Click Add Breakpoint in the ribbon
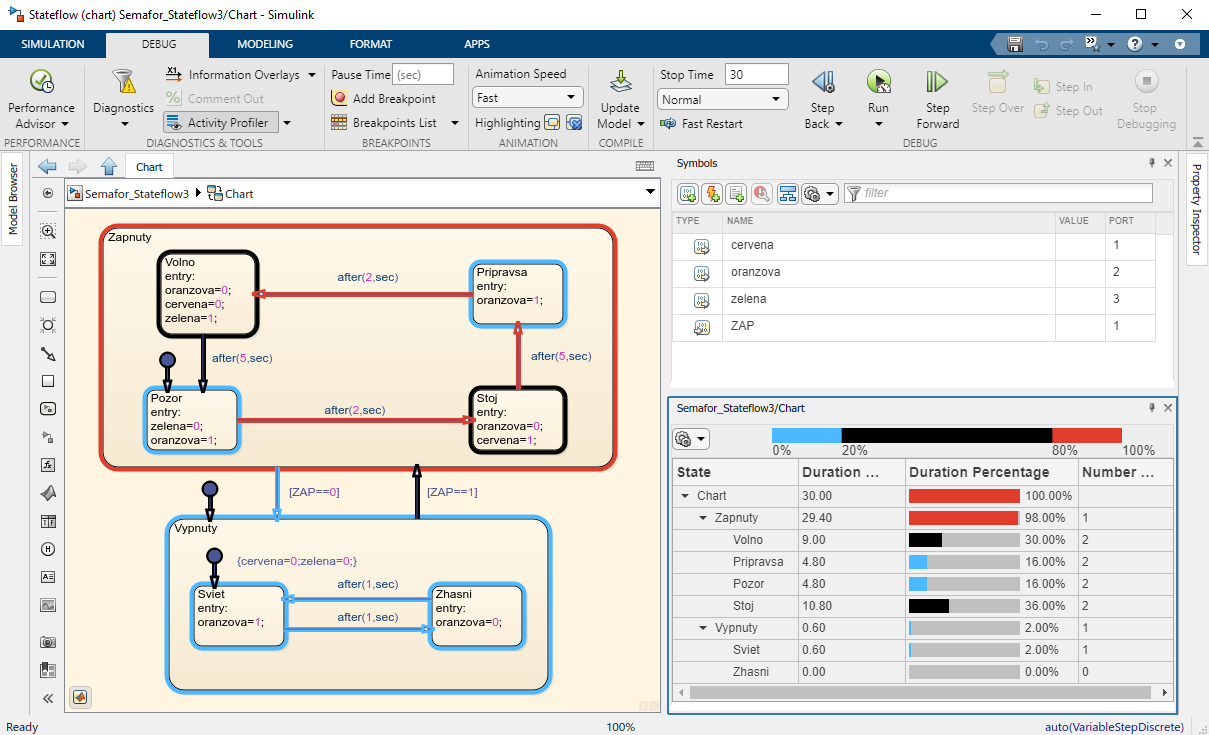 coord(384,99)
